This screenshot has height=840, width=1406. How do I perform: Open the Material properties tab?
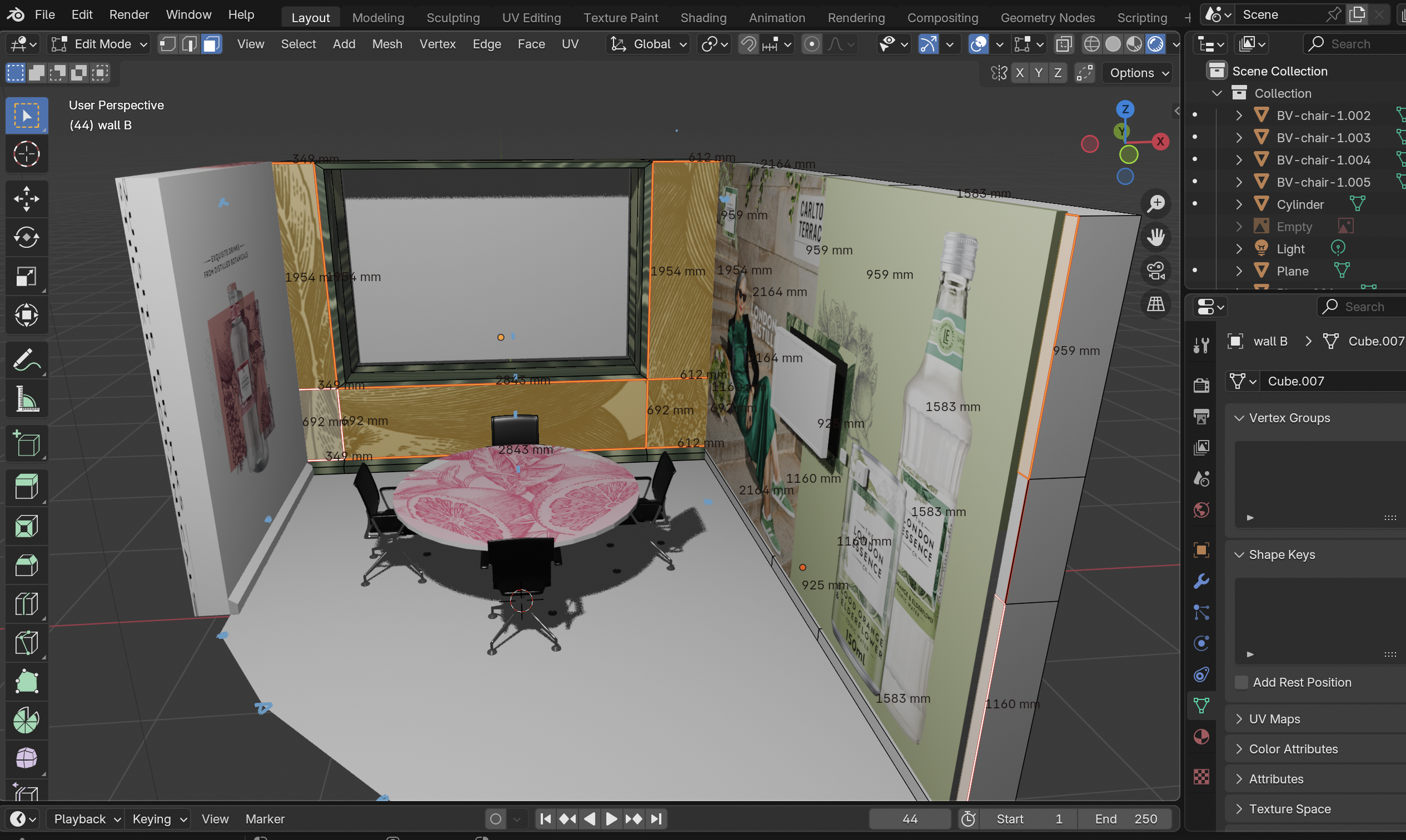pos(1201,737)
